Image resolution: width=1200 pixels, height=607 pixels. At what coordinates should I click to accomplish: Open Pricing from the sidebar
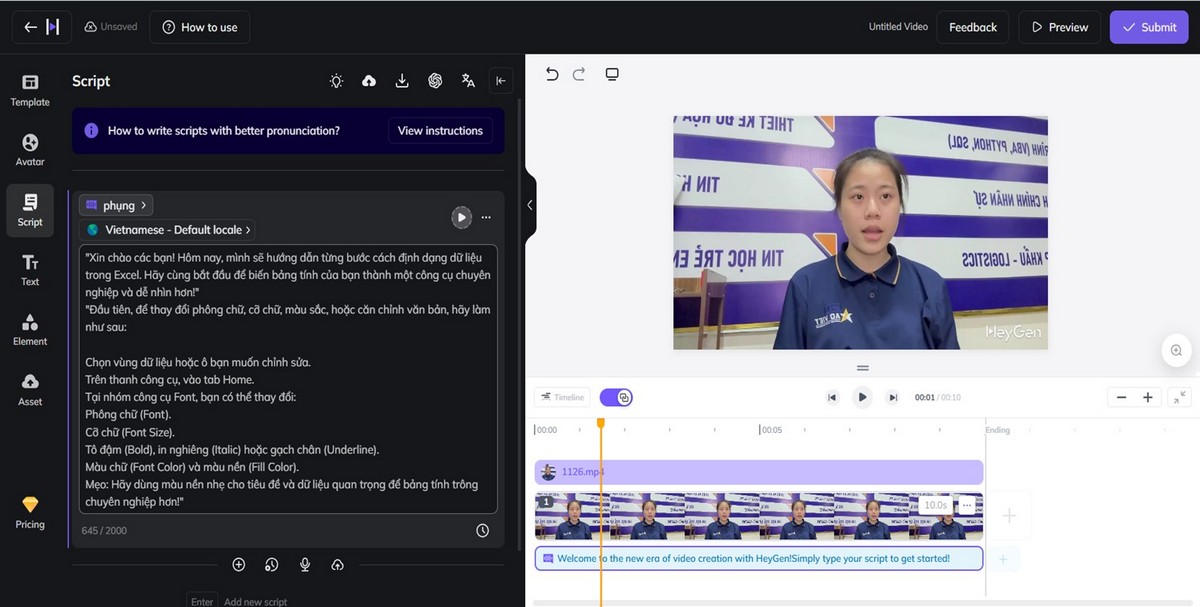pyautogui.click(x=30, y=513)
